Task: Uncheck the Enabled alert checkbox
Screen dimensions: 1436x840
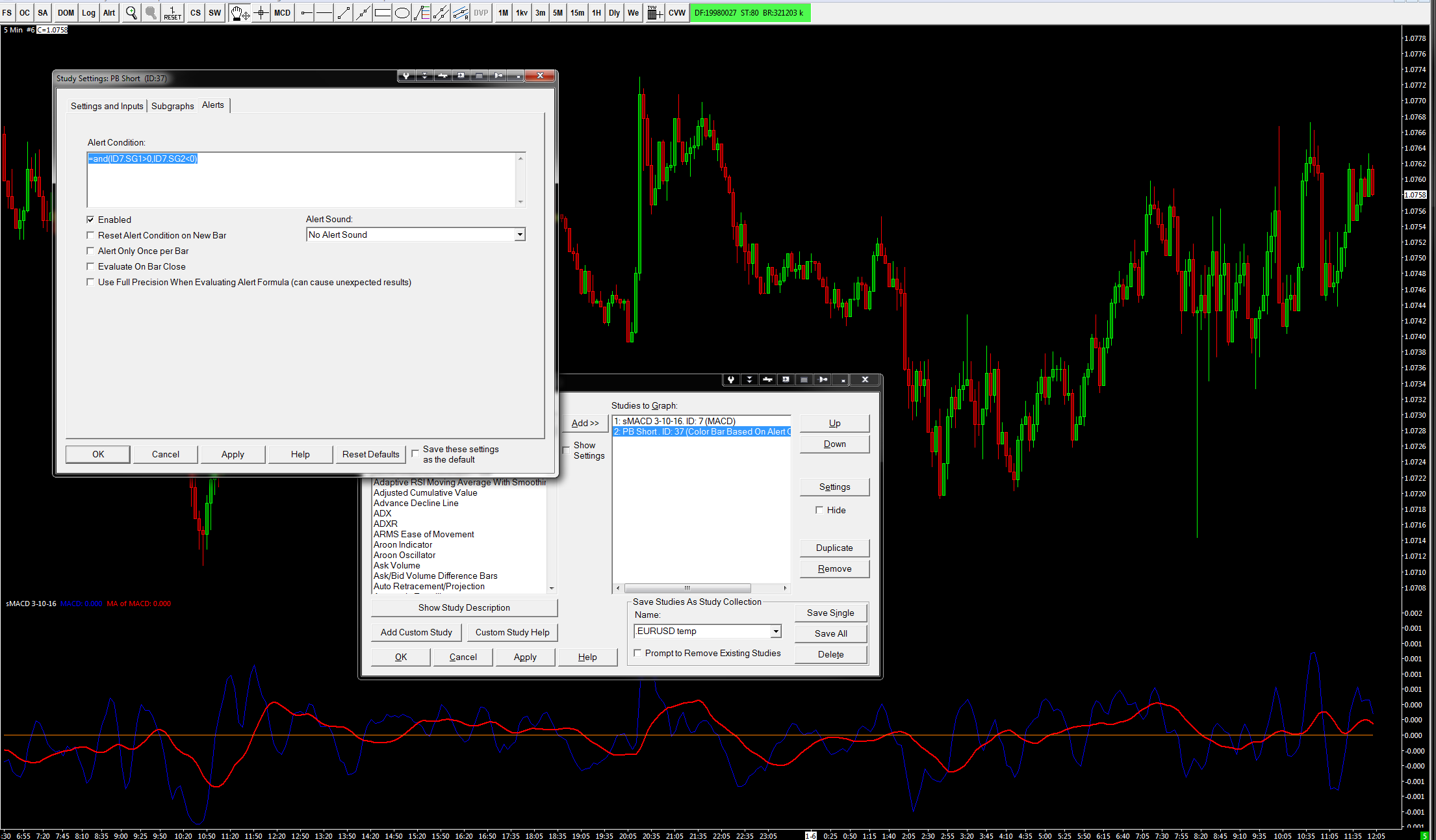Action: pos(90,220)
